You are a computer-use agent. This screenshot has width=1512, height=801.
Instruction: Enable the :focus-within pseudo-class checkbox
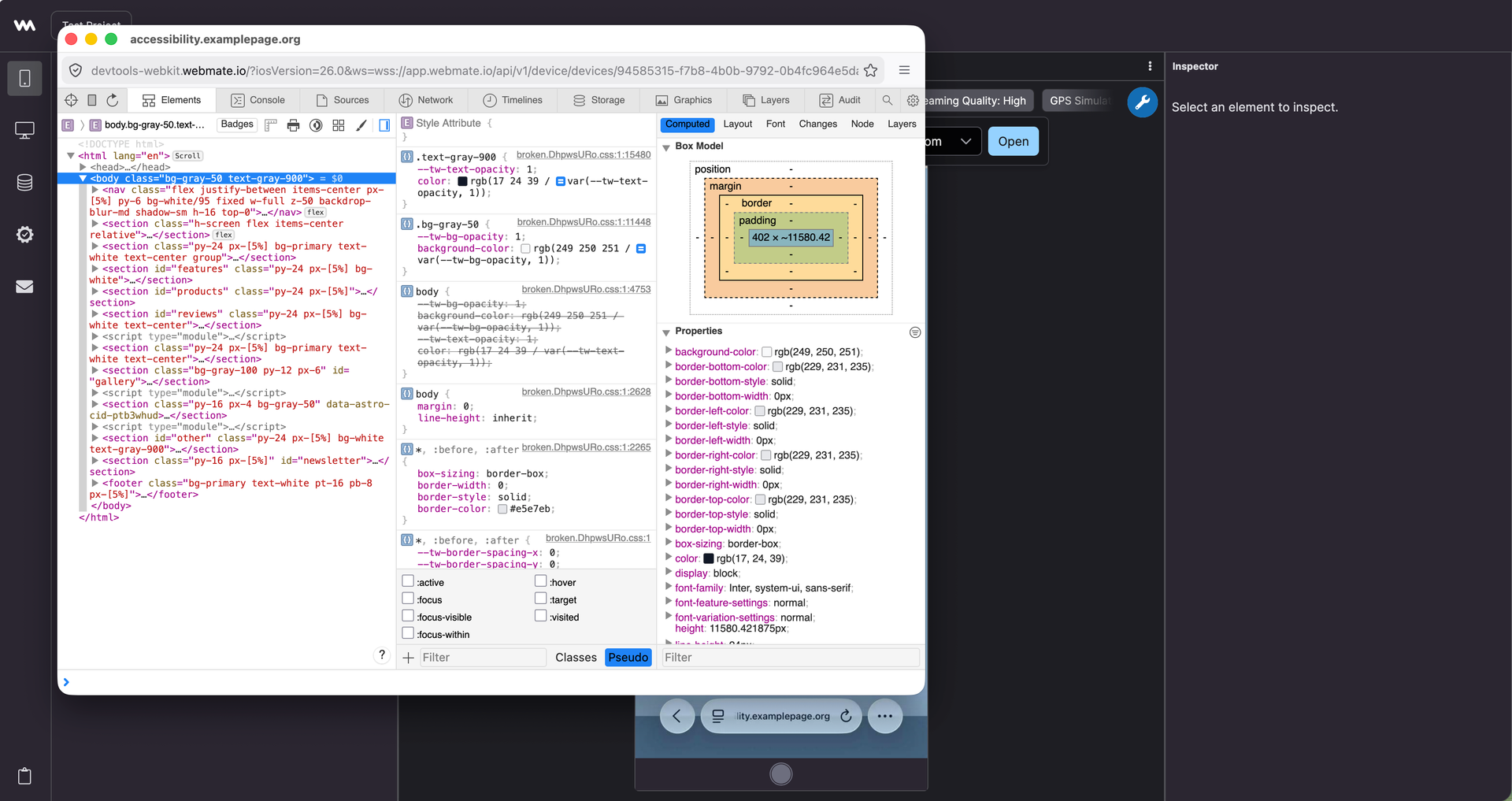pyautogui.click(x=408, y=633)
